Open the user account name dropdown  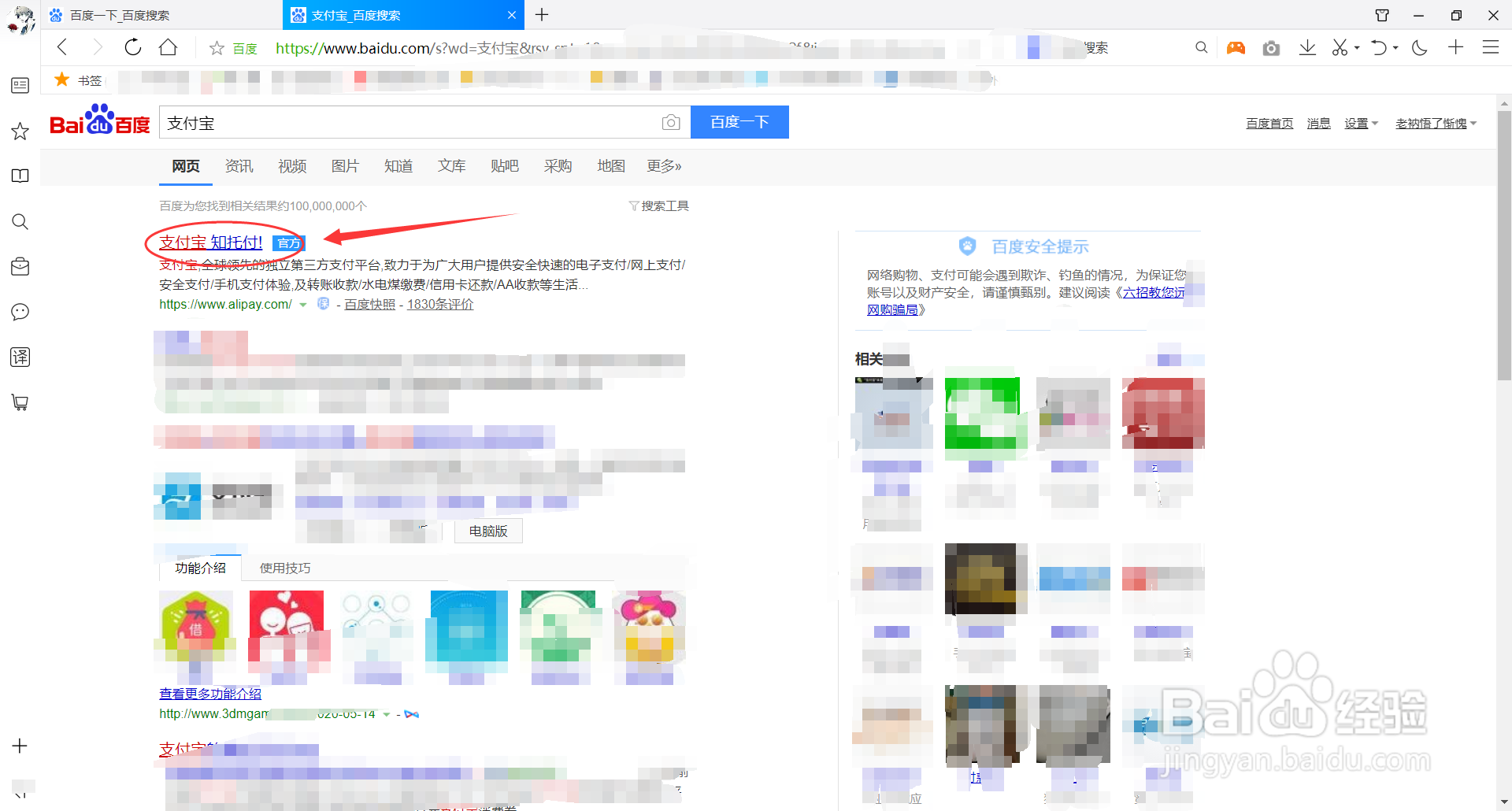[x=1436, y=124]
